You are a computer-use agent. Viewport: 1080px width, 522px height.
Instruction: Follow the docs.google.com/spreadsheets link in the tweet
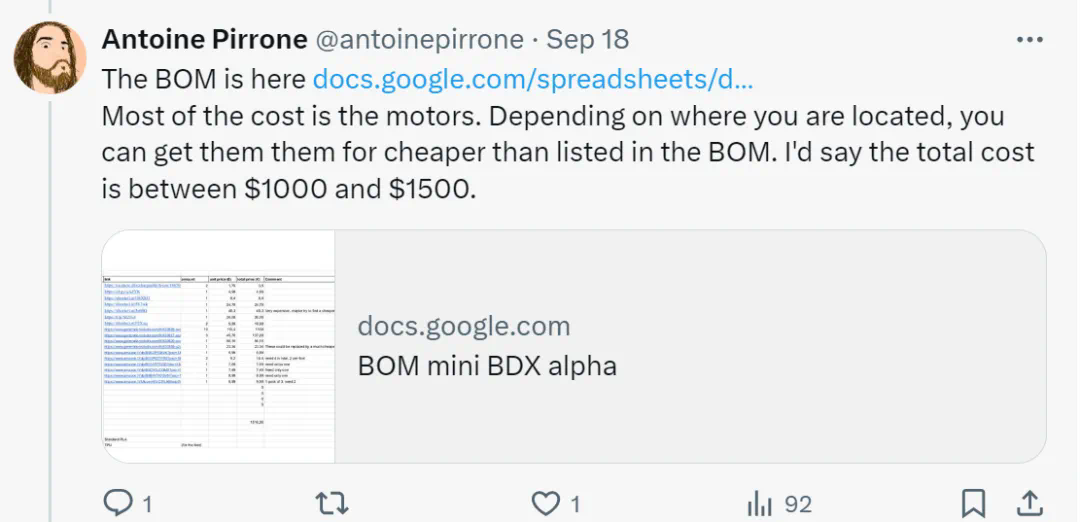coord(532,78)
